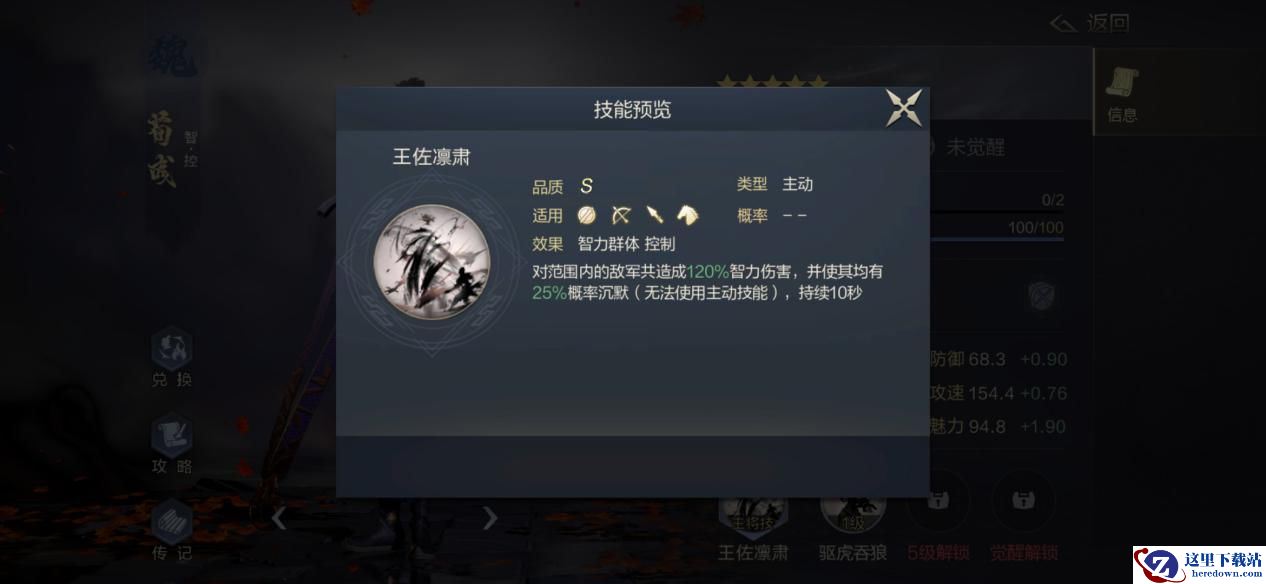
Task: Open the 兑换 exchange icon
Action: (x=172, y=358)
